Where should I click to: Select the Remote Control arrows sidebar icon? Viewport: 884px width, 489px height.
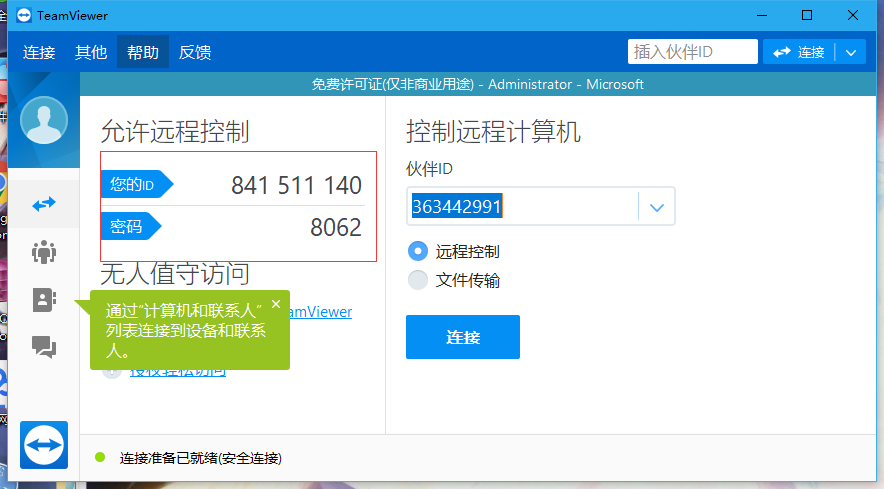click(44, 204)
